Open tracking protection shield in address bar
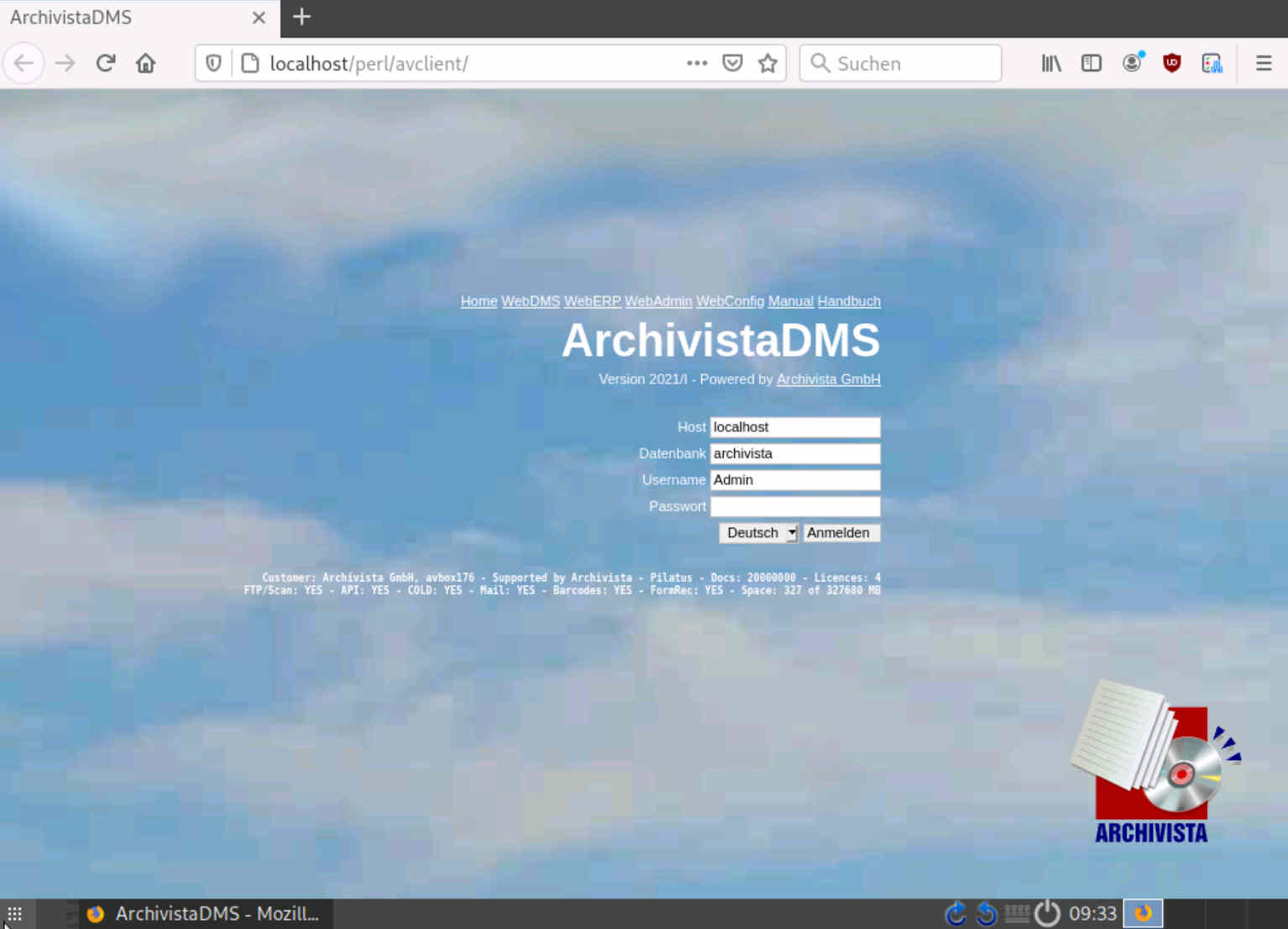The width and height of the screenshot is (1288, 929). [213, 63]
